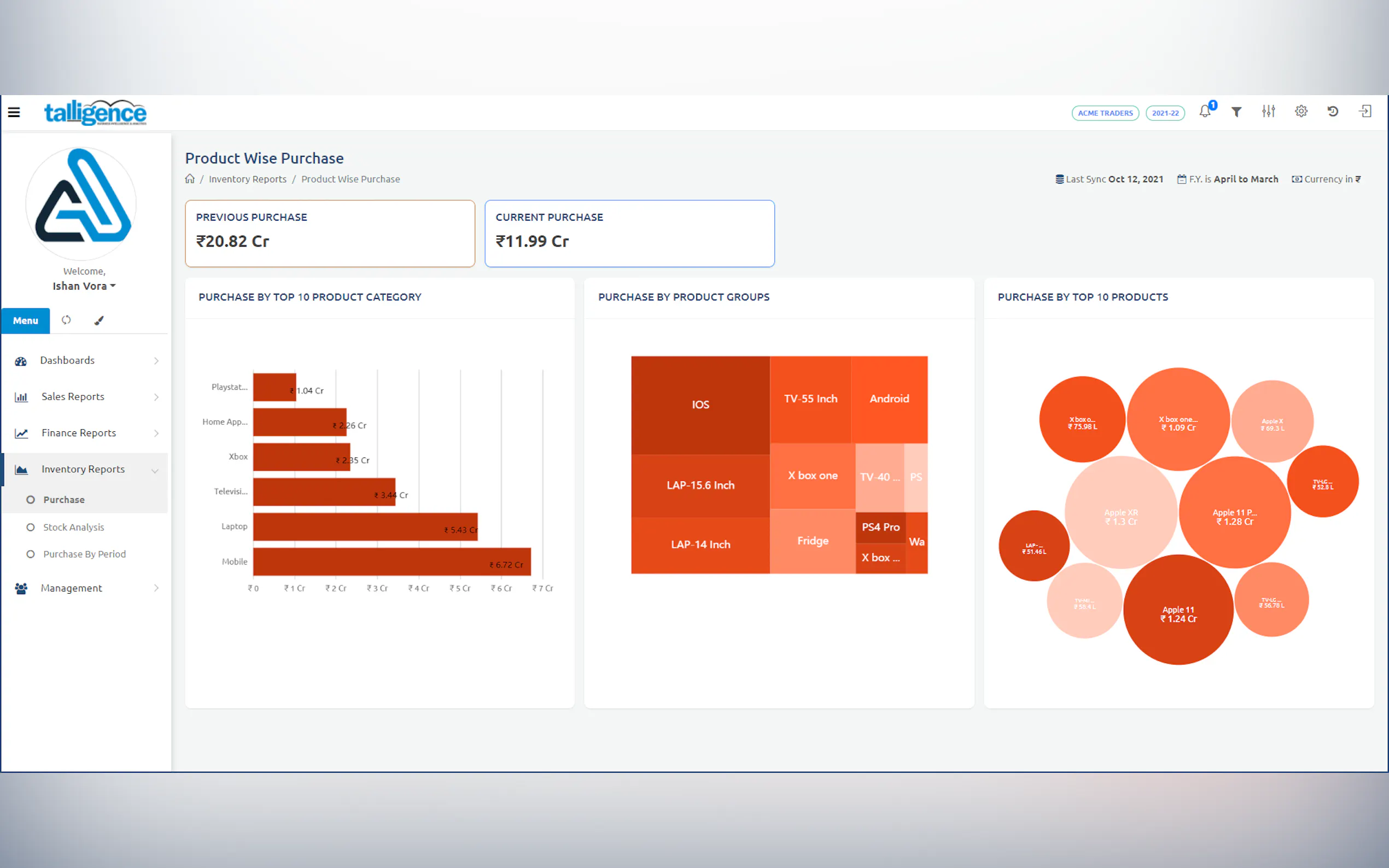Viewport: 1389px width, 868px height.
Task: Select the Purchase radio item
Action: pos(64,500)
